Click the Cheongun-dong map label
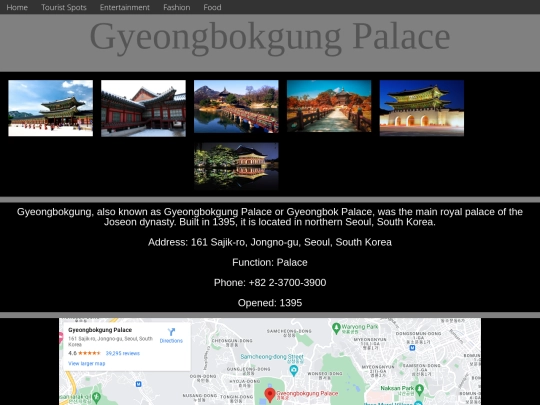This screenshot has height=405, width=540. coord(232,342)
